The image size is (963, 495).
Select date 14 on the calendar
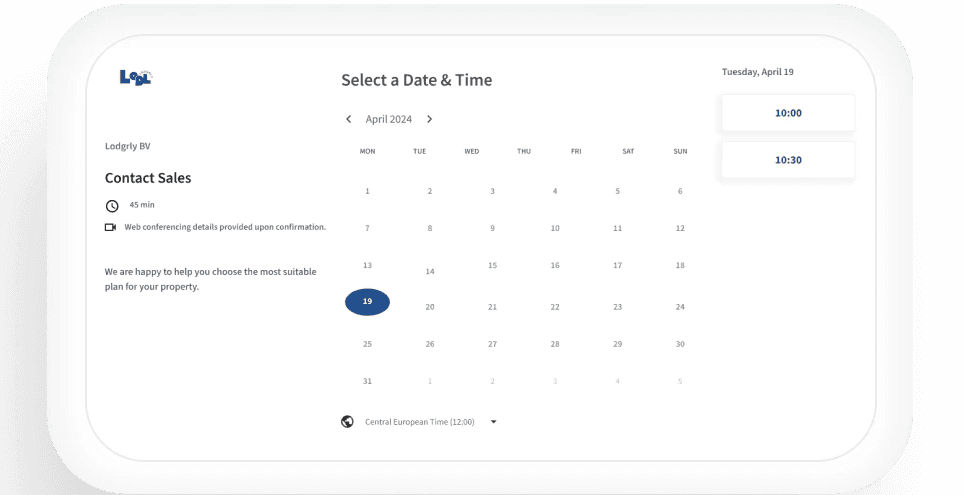pos(430,271)
